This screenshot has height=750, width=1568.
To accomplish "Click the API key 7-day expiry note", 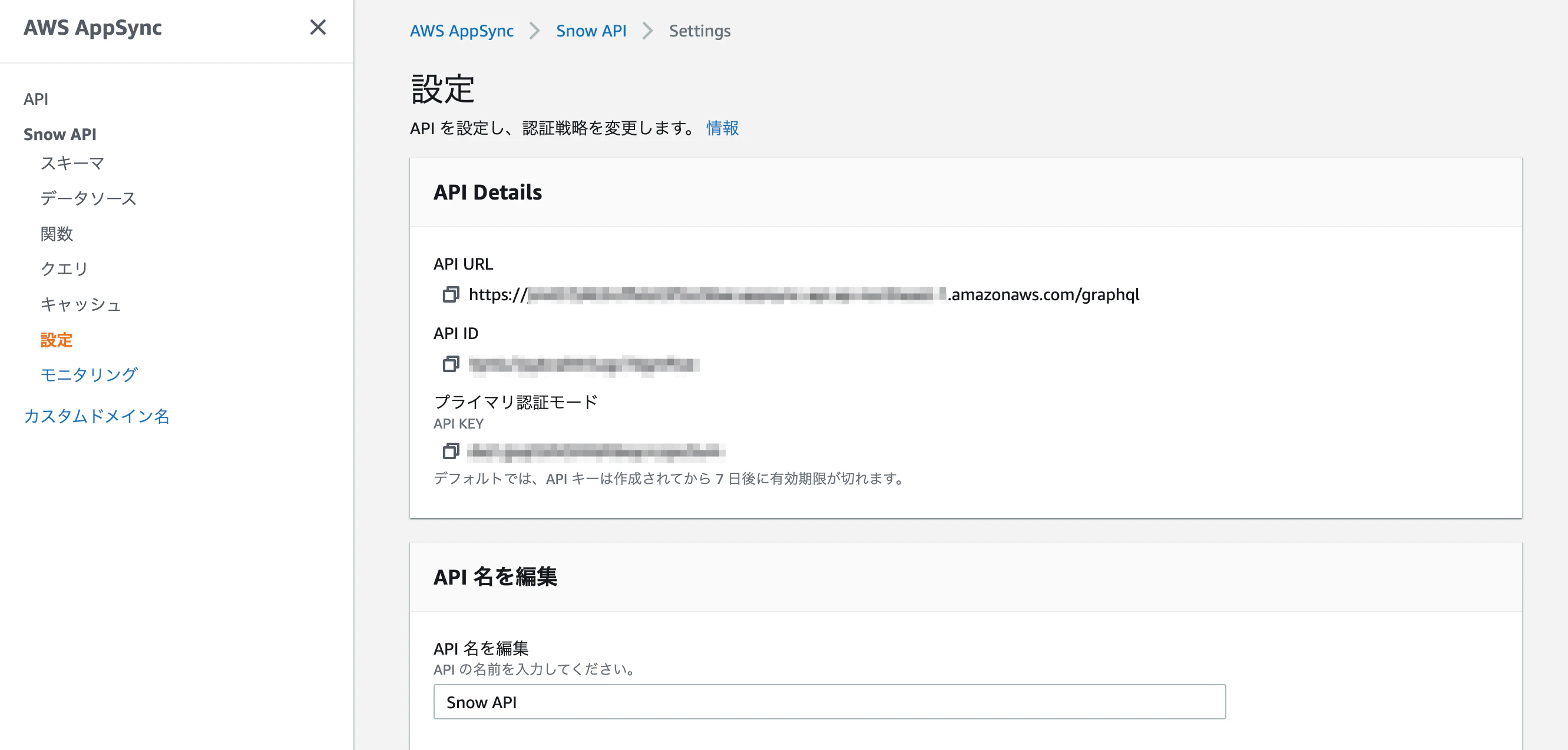I will click(x=670, y=479).
